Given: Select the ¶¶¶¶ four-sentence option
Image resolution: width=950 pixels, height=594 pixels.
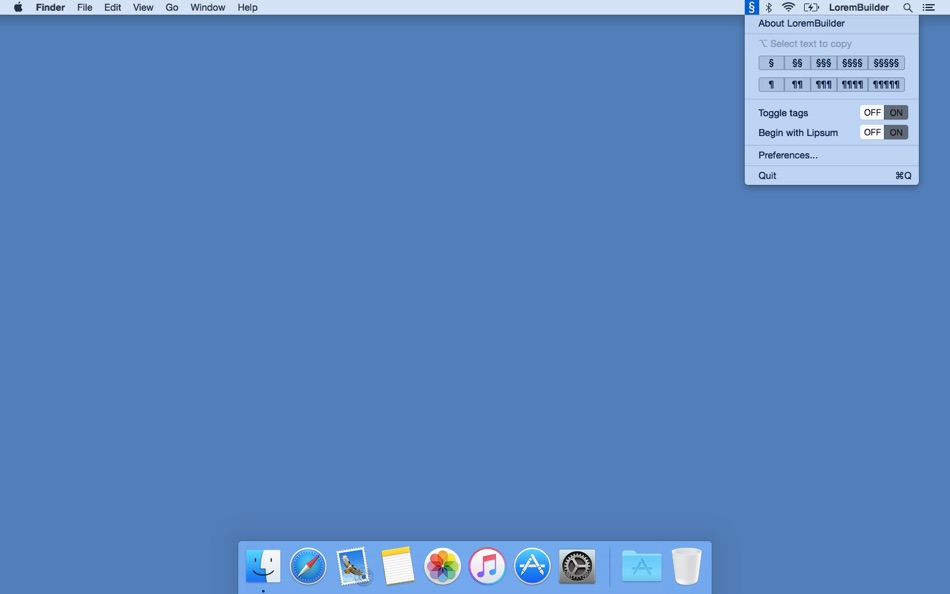Looking at the screenshot, I should tap(852, 84).
